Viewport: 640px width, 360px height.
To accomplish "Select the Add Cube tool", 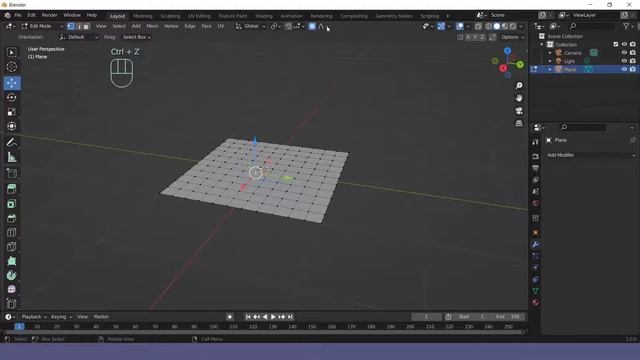I will [x=11, y=173].
